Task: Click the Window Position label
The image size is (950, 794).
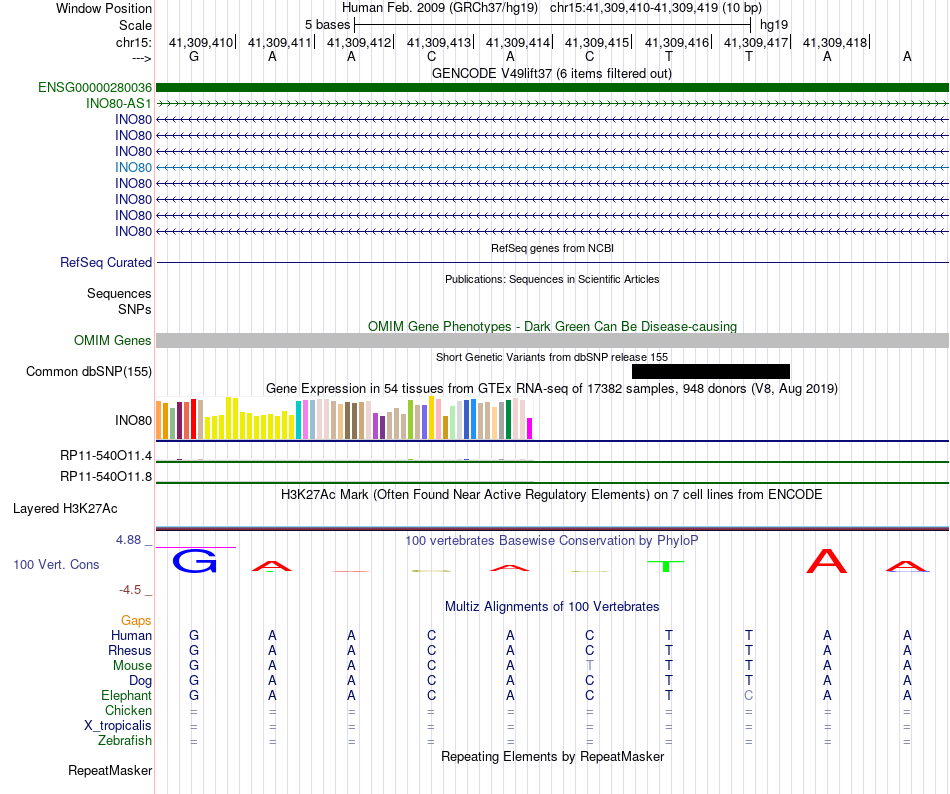Action: click(x=104, y=8)
